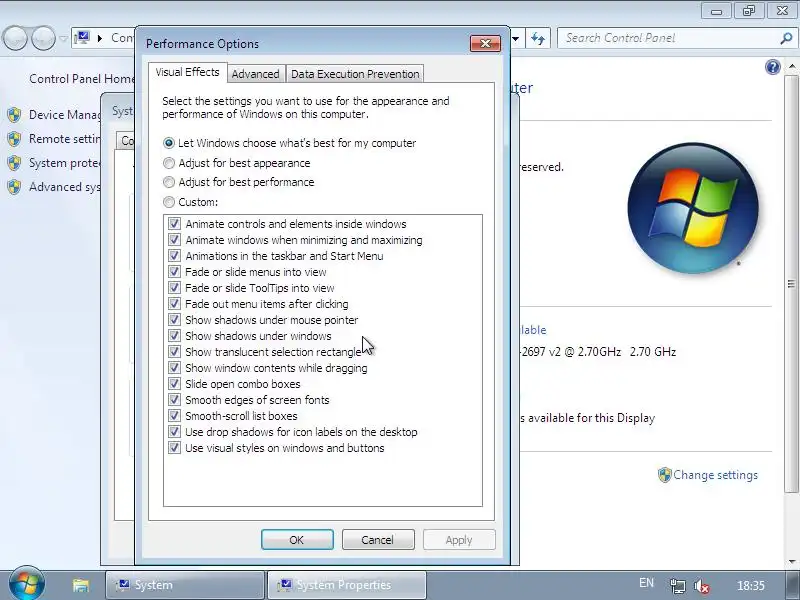Click EN language indicator in tray
This screenshot has width=800, height=600.
646,583
